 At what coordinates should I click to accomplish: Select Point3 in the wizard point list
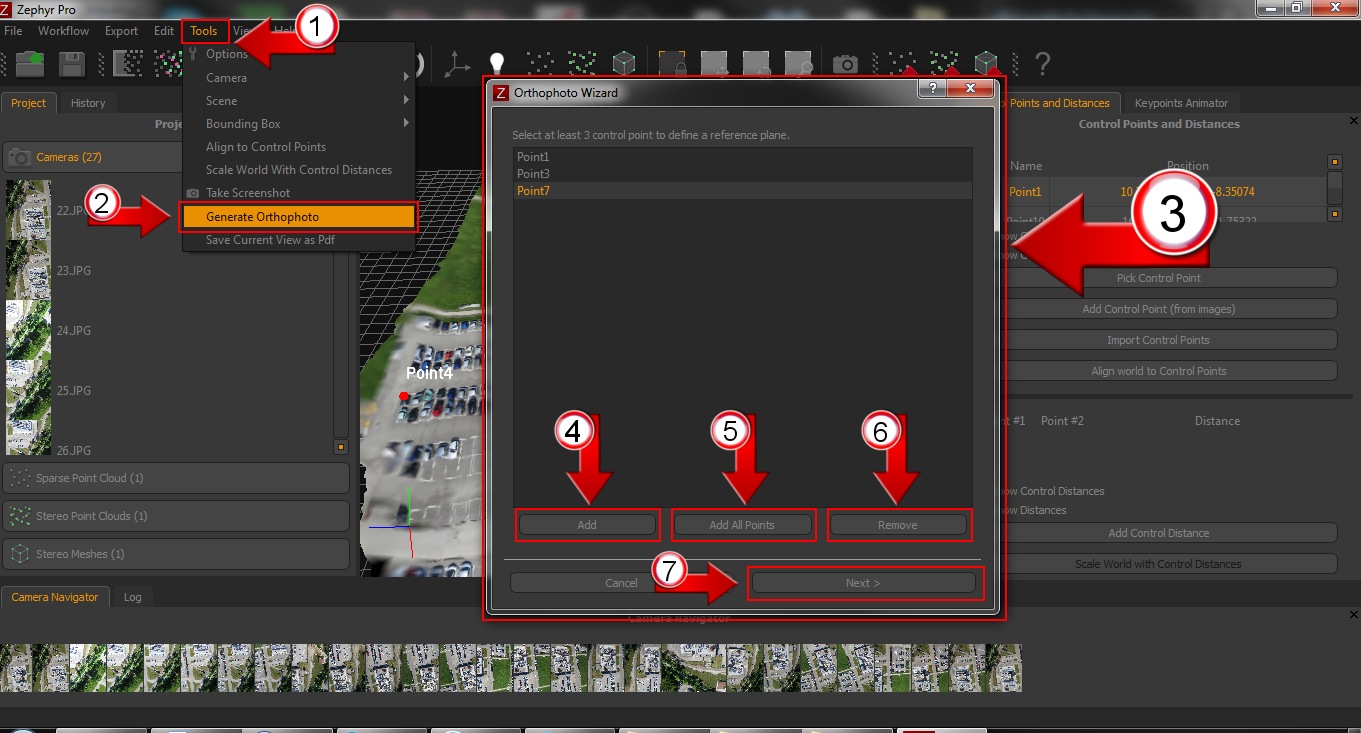click(533, 174)
